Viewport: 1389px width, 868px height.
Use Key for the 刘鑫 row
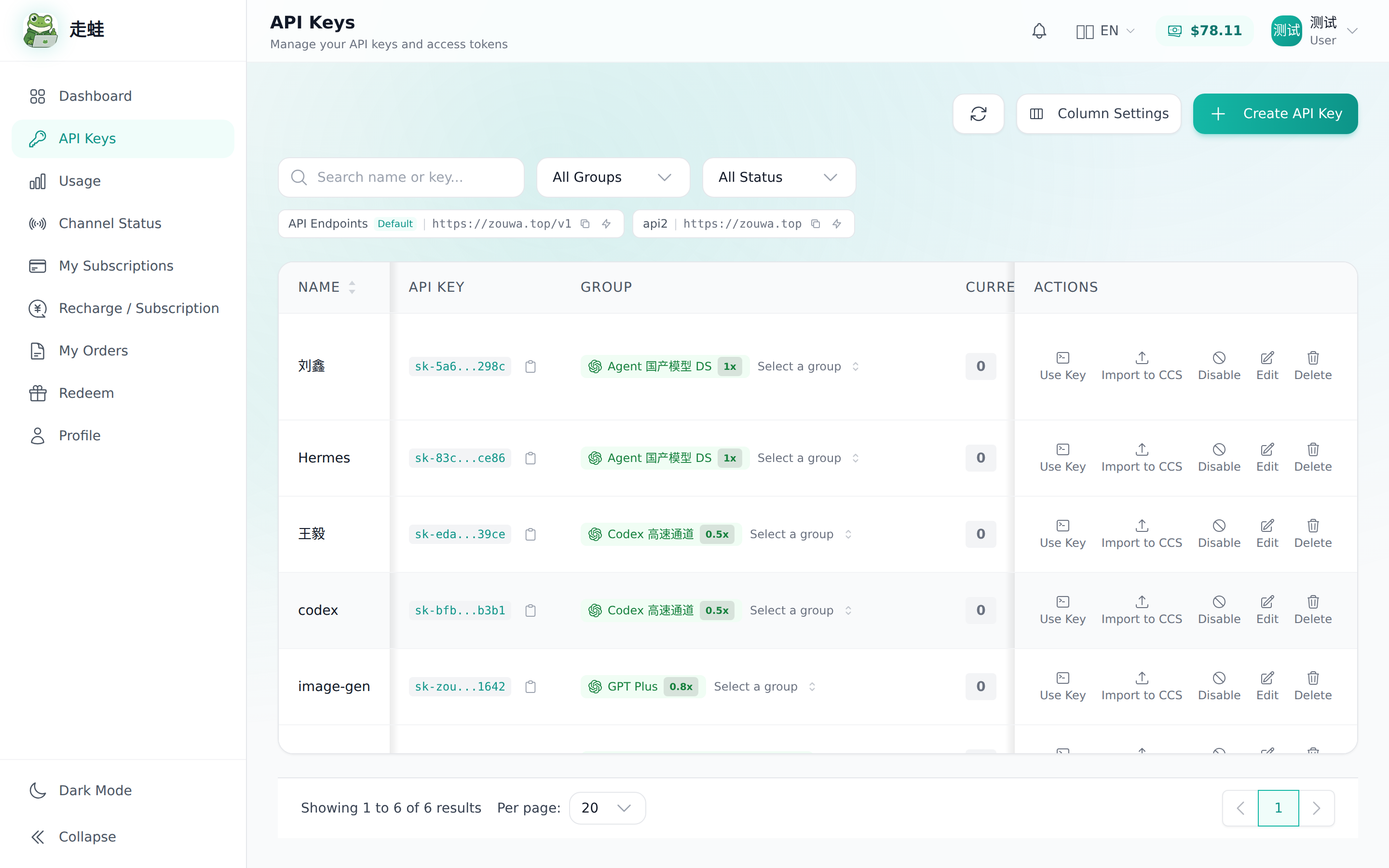click(1062, 366)
